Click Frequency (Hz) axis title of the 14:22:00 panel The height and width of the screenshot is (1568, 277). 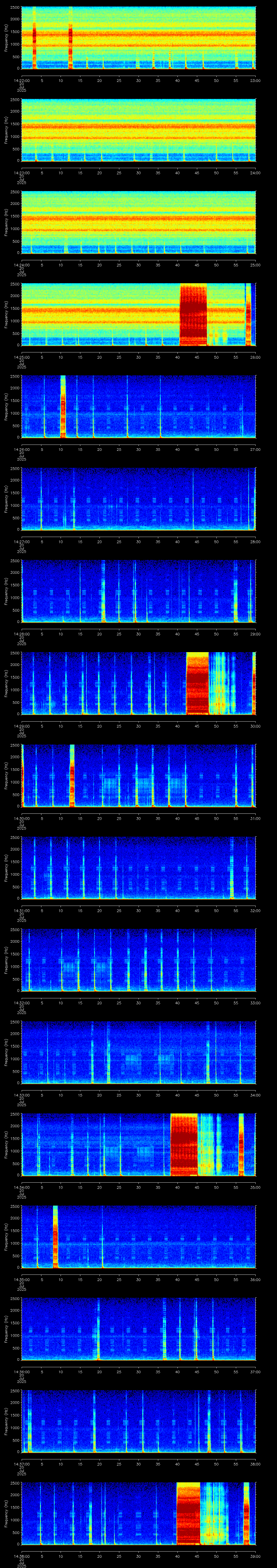click(x=6, y=38)
